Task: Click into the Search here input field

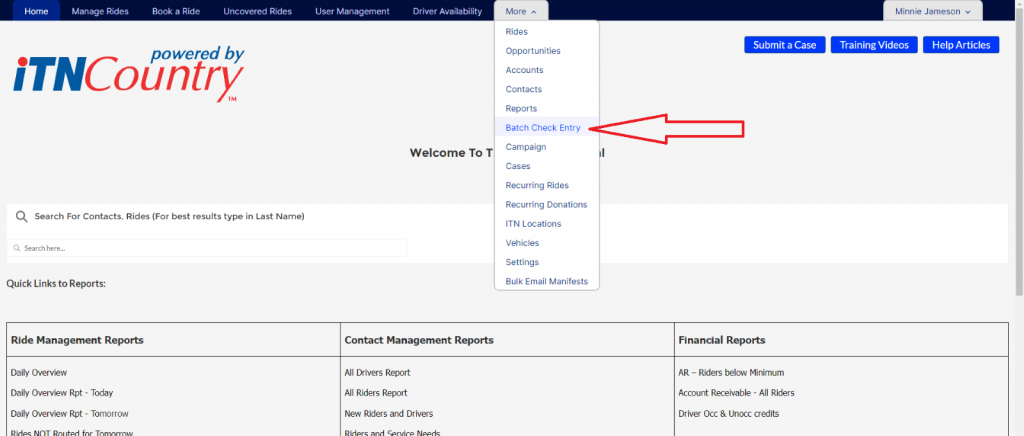Action: (x=210, y=248)
